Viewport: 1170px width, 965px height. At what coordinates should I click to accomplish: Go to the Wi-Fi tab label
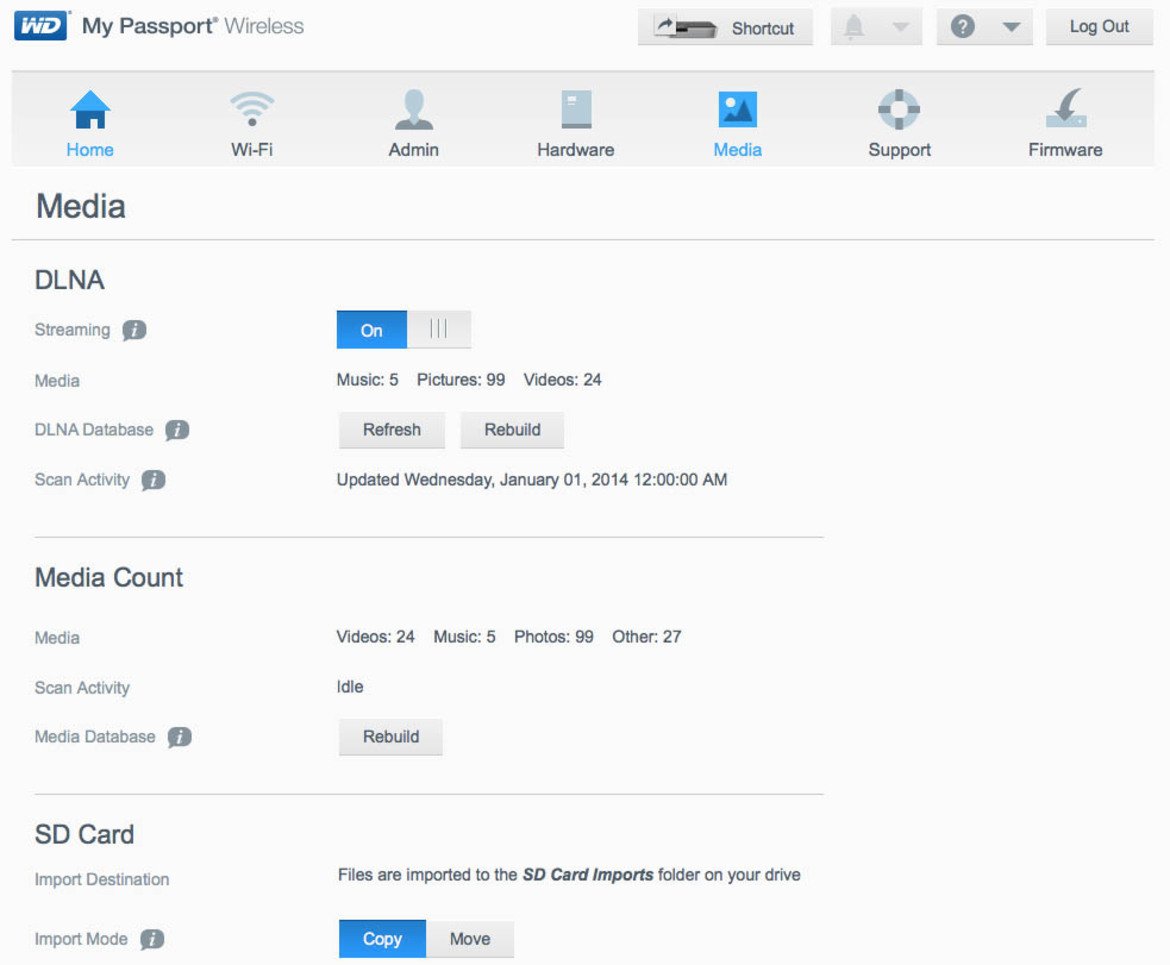pos(252,150)
